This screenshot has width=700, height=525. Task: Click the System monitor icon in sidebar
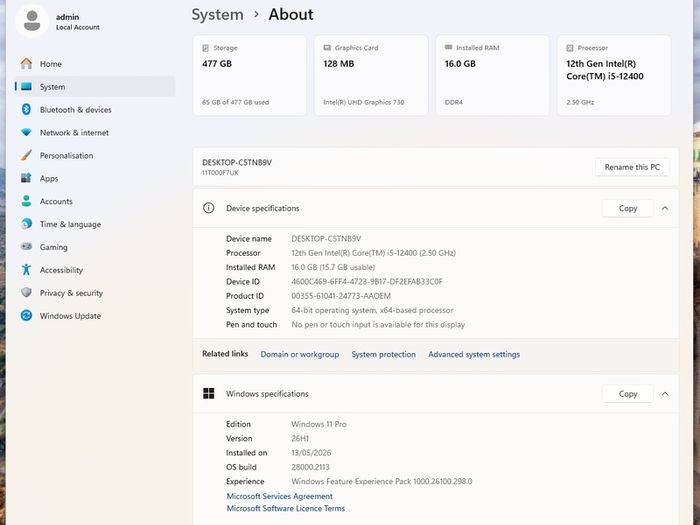pos(26,87)
